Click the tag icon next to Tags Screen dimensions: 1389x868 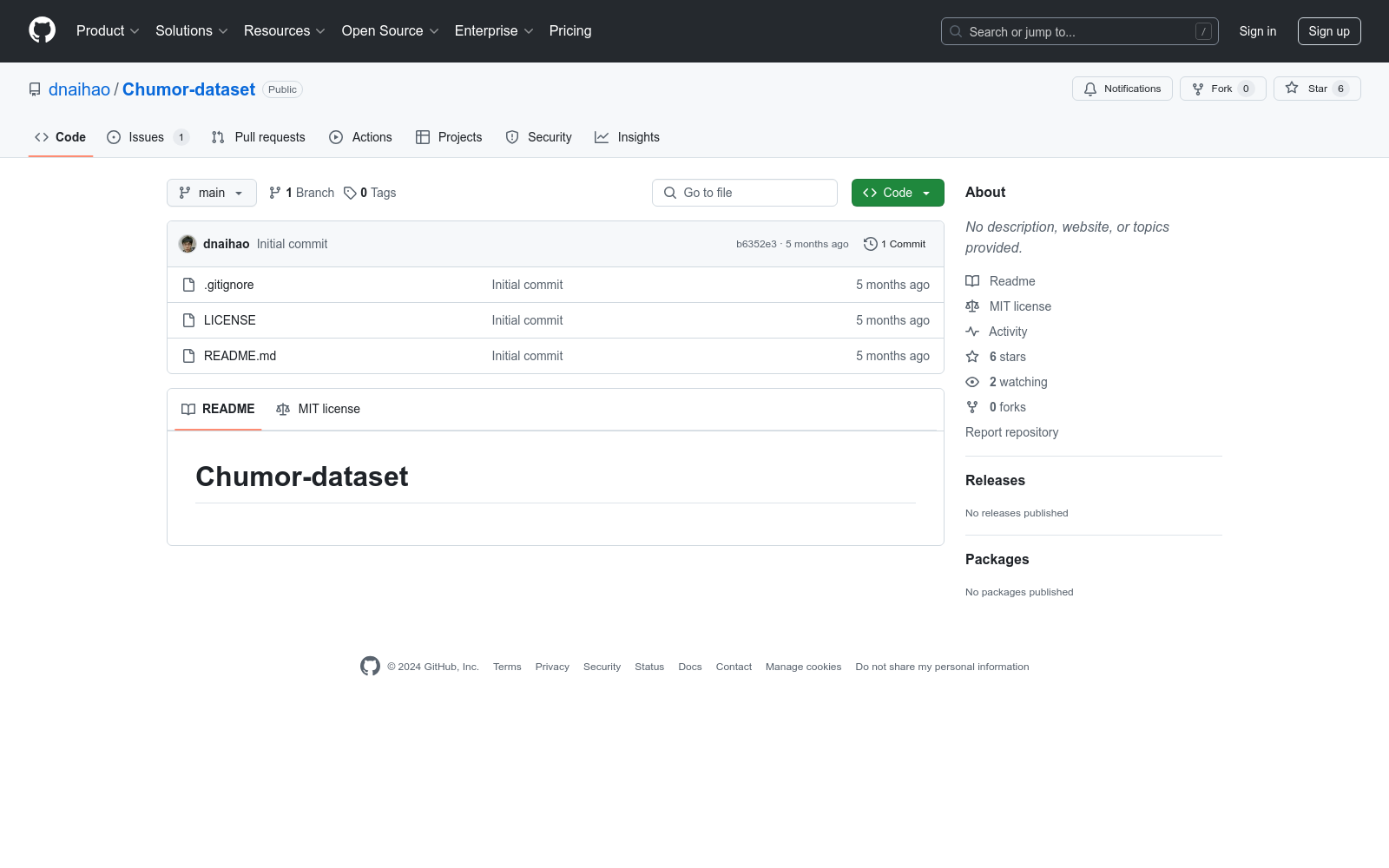coord(350,193)
